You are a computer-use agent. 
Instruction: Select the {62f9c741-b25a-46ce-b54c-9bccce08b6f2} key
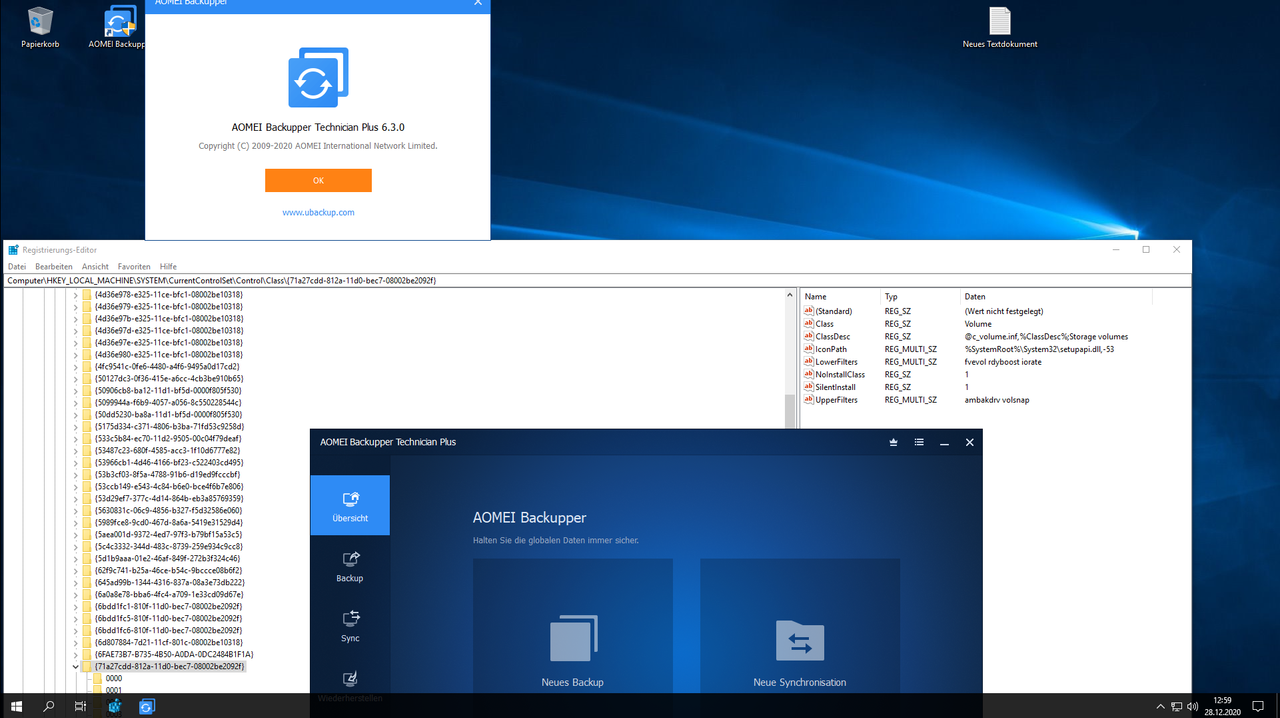168,570
